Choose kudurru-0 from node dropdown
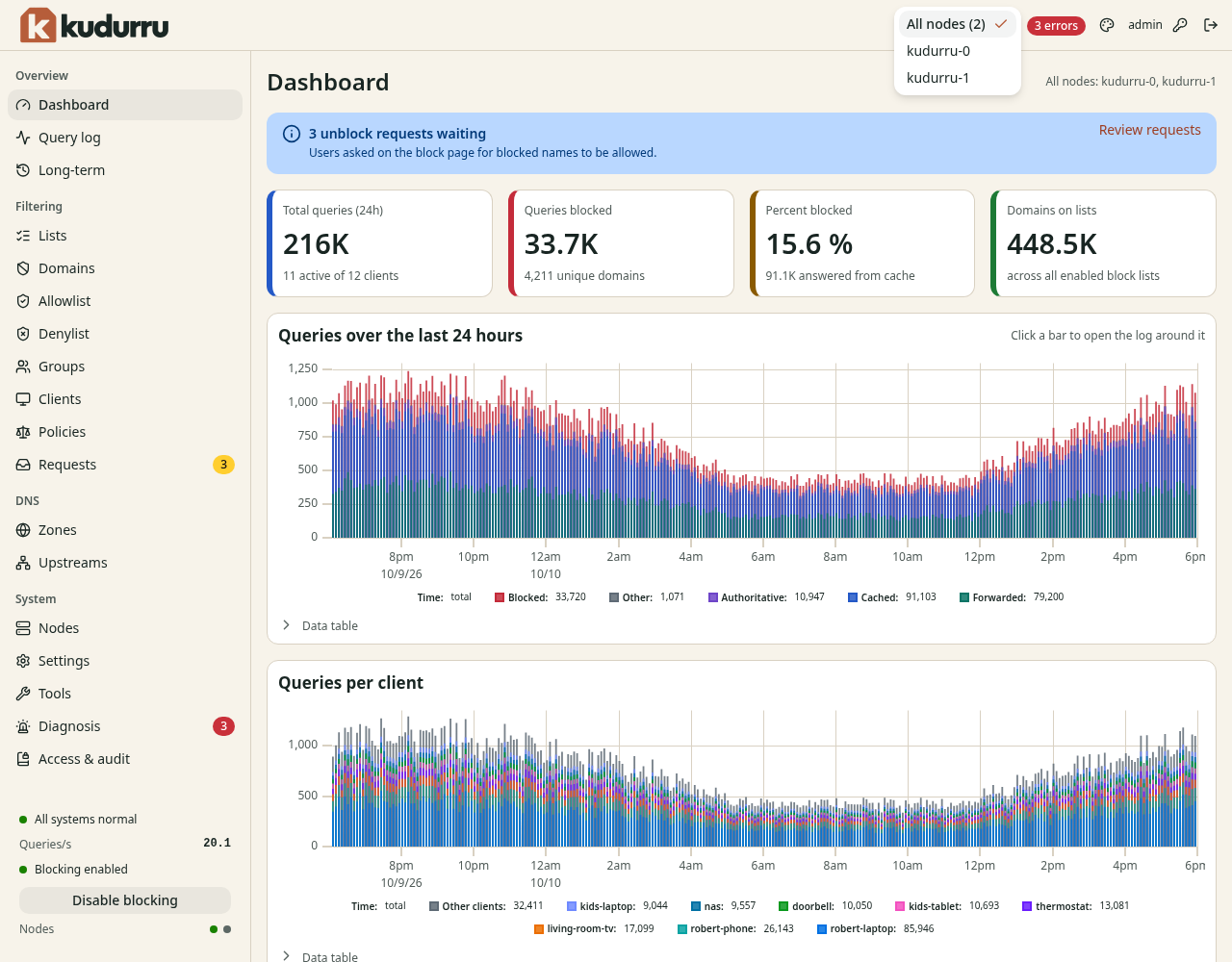This screenshot has width=1232, height=962. (x=957, y=51)
